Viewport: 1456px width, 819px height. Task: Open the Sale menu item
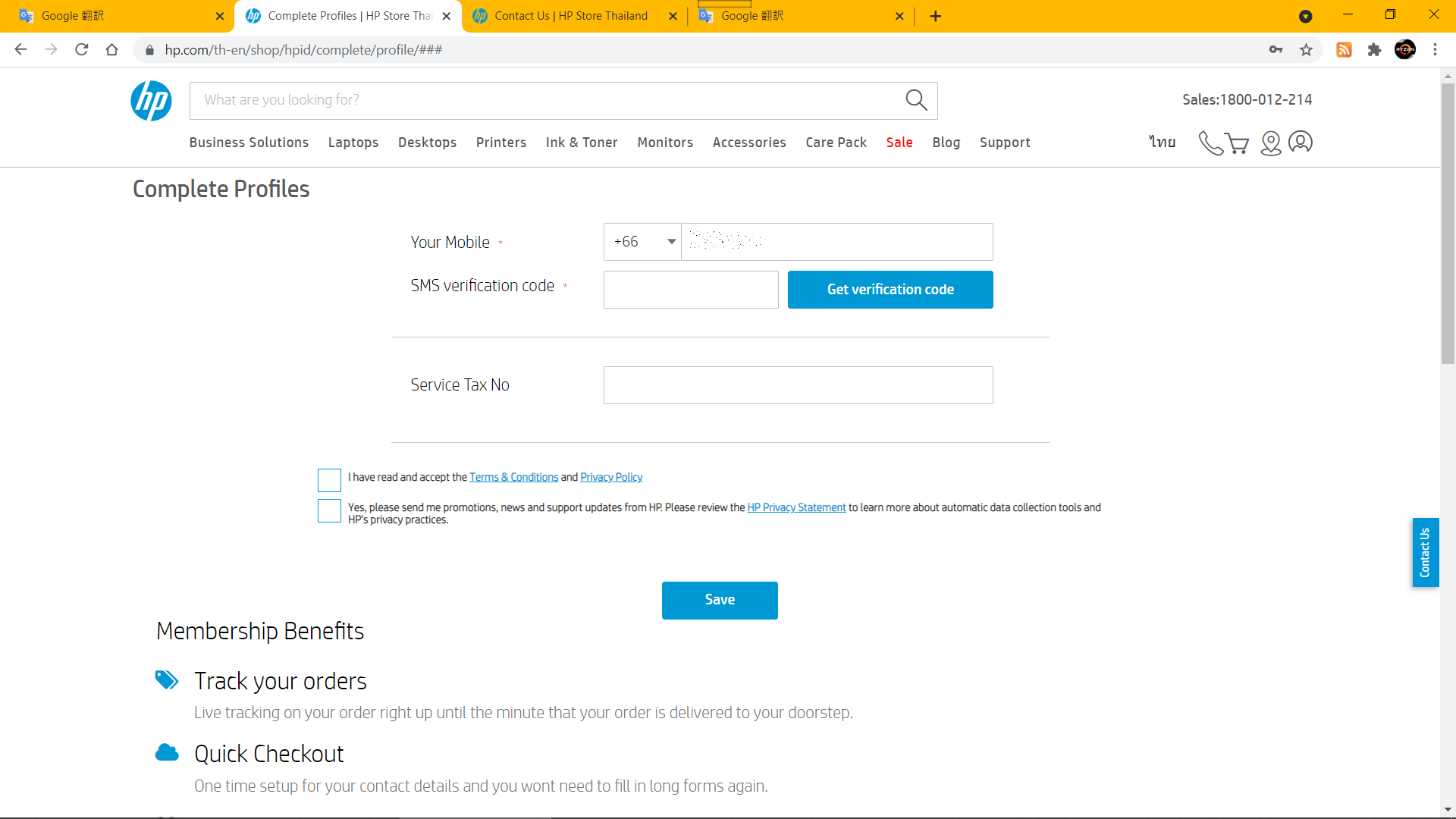pyautogui.click(x=899, y=143)
